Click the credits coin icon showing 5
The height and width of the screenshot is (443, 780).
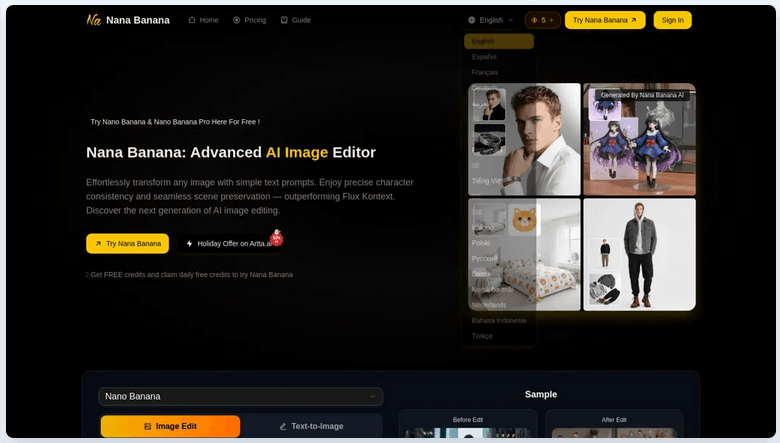(x=534, y=20)
